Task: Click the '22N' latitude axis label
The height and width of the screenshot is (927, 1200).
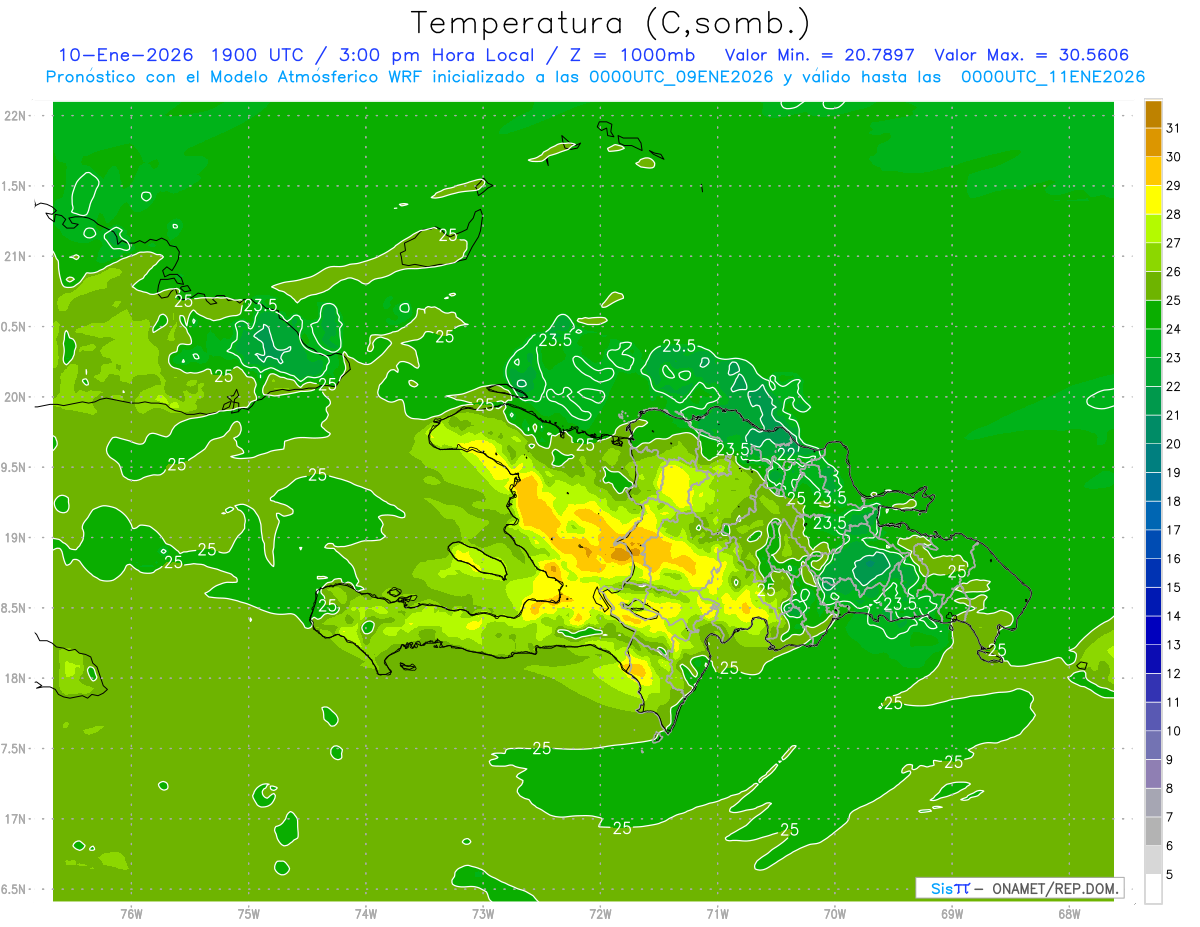Action: (x=17, y=116)
